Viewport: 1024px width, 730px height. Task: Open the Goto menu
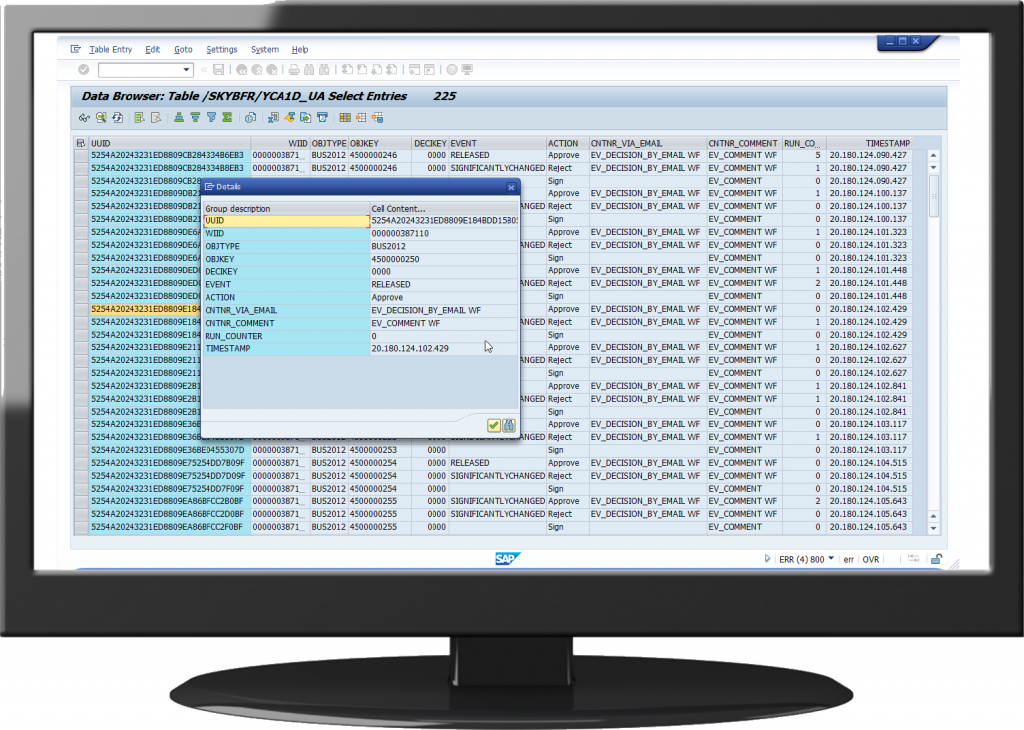point(183,50)
